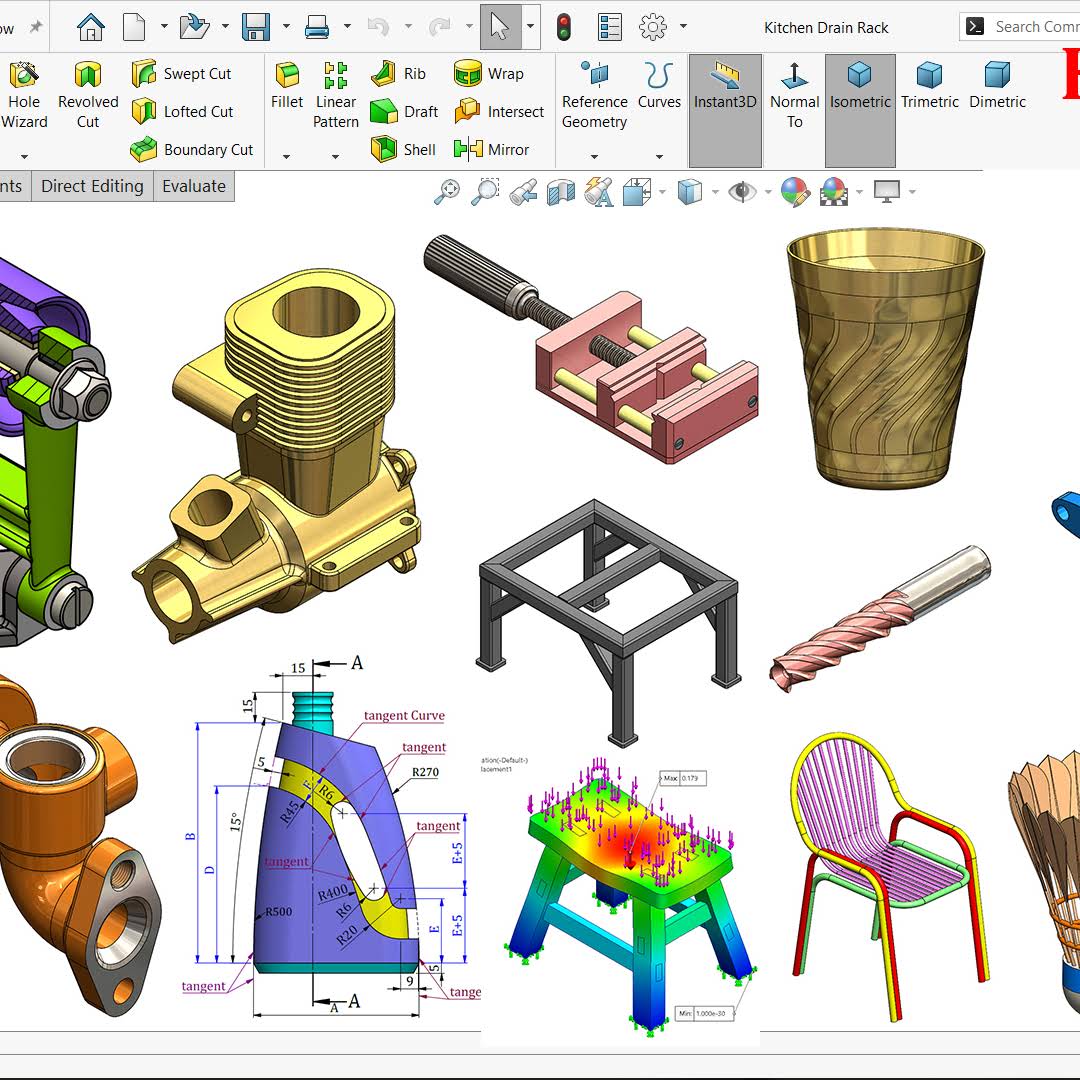Choose the Linear Pattern tool
The image size is (1080, 1080).
point(335,95)
